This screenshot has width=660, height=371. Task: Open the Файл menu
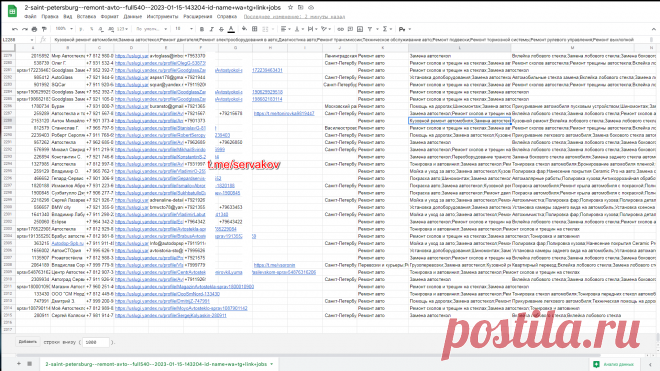coord(30,16)
